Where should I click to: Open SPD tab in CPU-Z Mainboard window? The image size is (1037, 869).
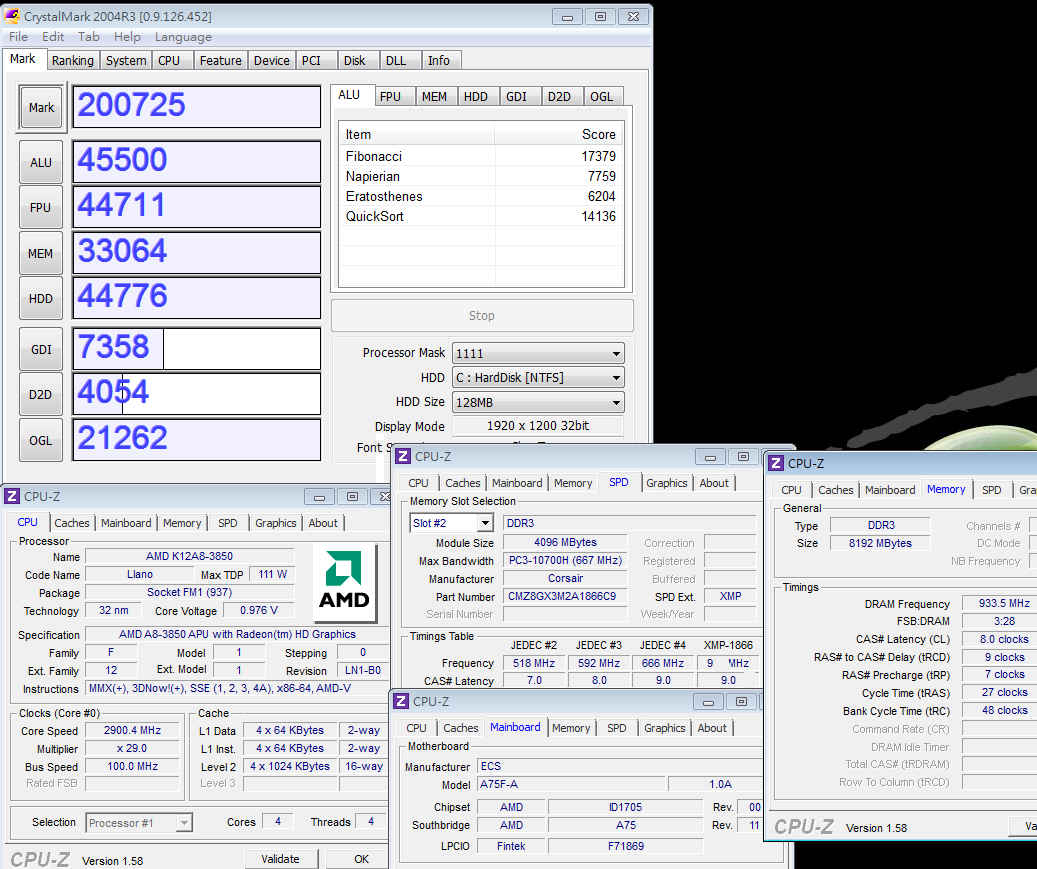point(616,728)
